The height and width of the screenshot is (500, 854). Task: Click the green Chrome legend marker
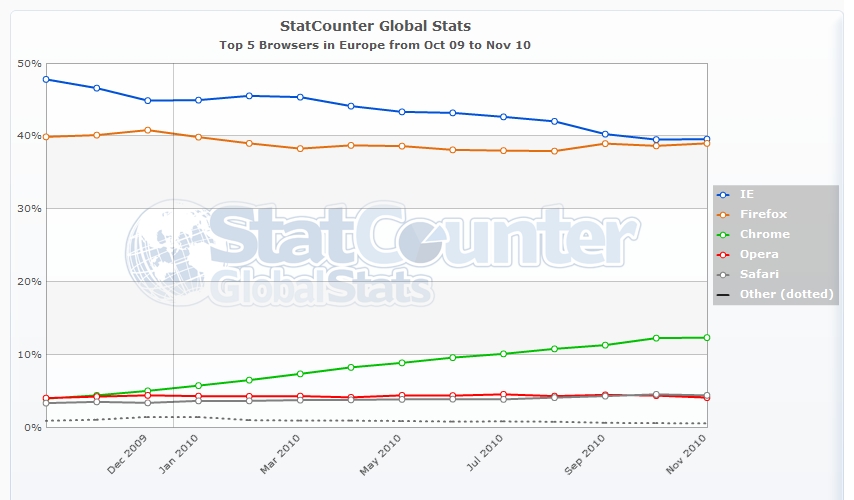723,234
